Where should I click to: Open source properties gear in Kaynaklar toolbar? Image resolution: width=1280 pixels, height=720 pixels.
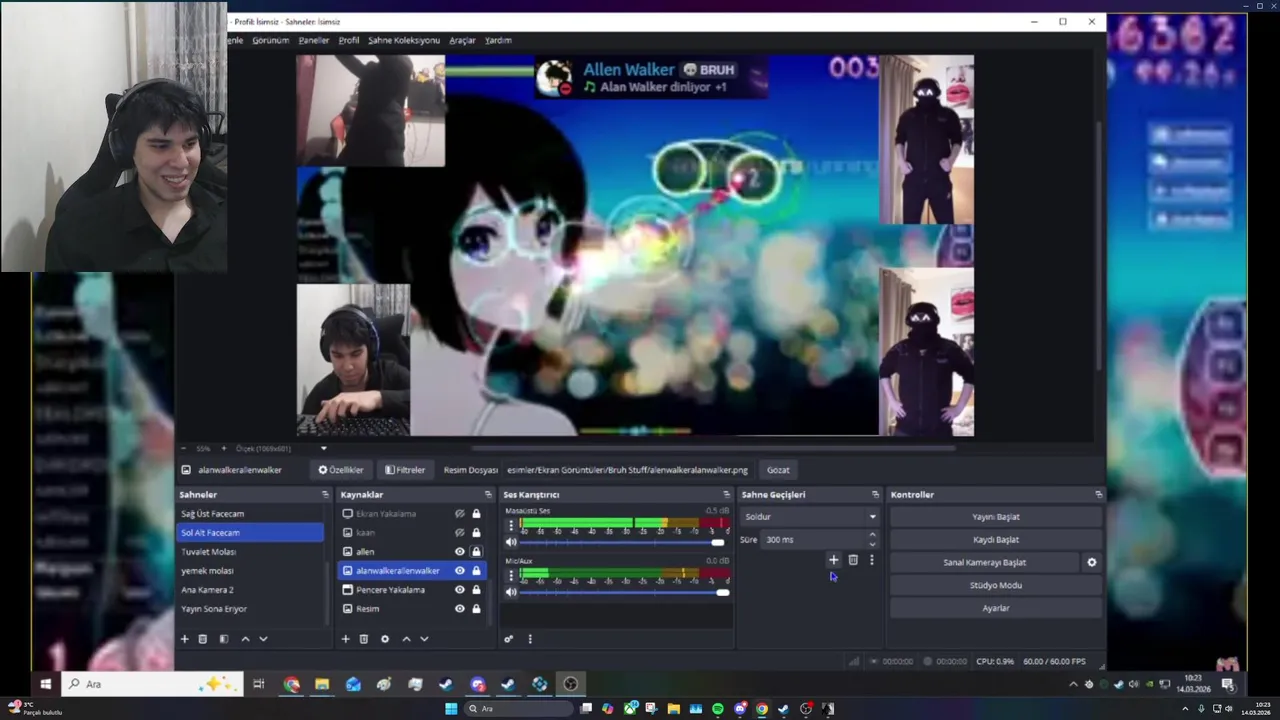(385, 639)
